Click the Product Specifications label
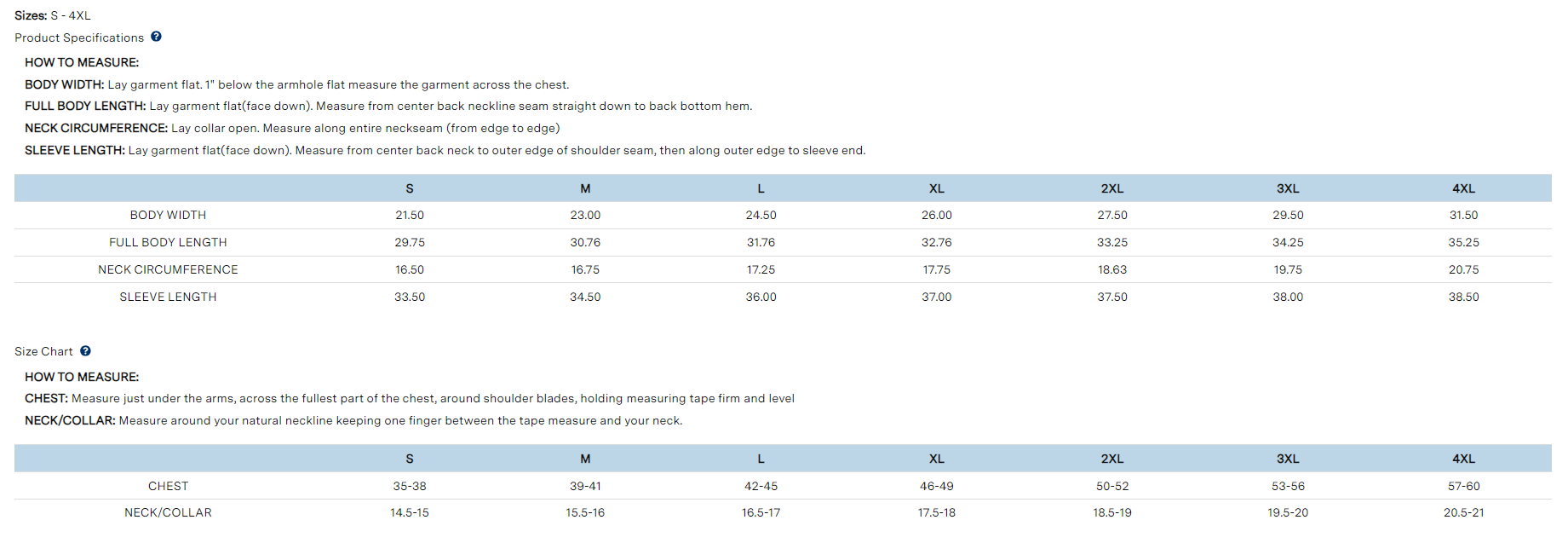 pyautogui.click(x=79, y=38)
